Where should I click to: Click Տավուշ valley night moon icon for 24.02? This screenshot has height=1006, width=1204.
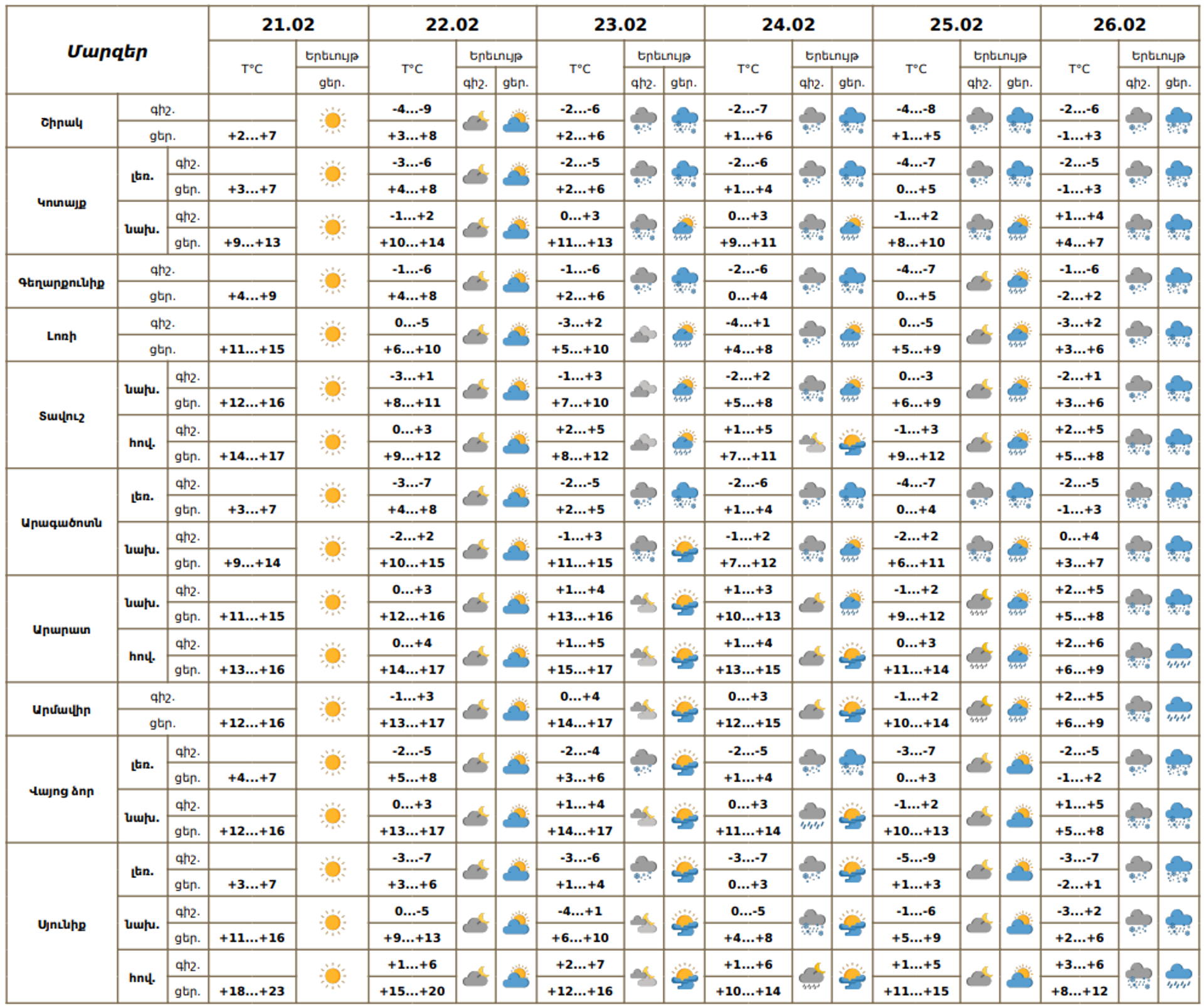[x=812, y=442]
